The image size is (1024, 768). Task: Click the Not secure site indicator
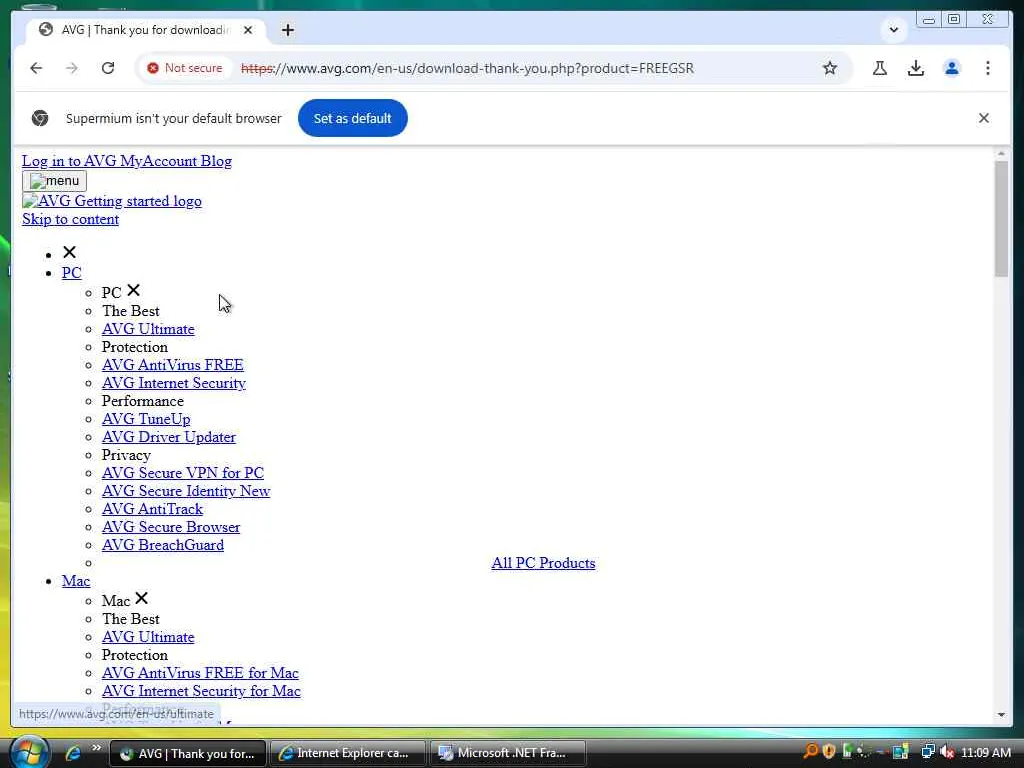185,68
